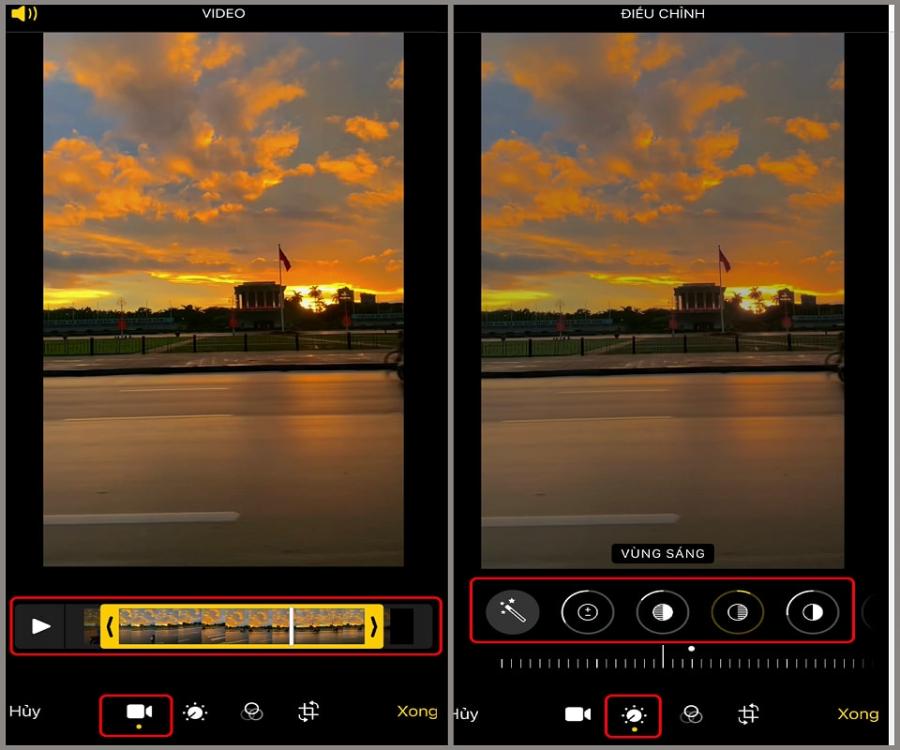Click right trim handle of timeline
The width and height of the screenshot is (900, 750).
pos(374,626)
